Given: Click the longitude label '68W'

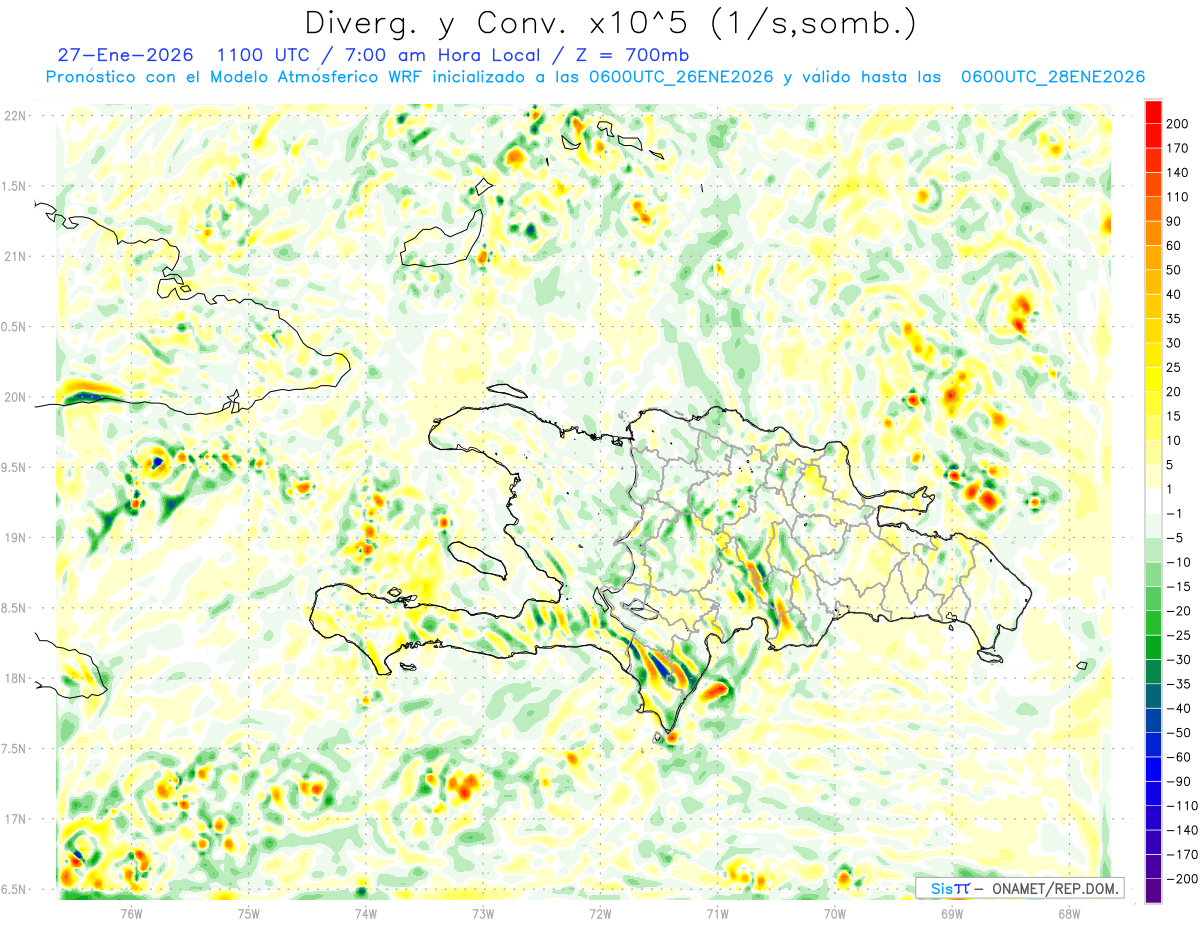Looking at the screenshot, I should [x=1068, y=913].
